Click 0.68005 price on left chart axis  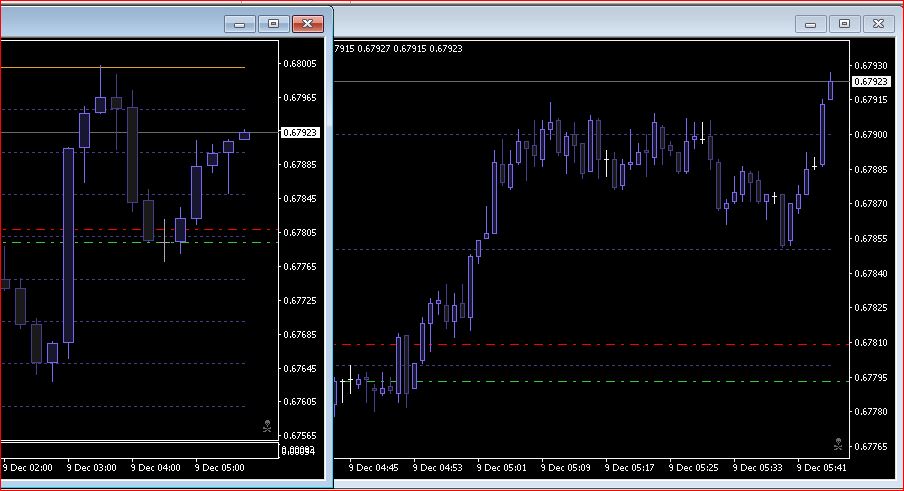click(300, 64)
